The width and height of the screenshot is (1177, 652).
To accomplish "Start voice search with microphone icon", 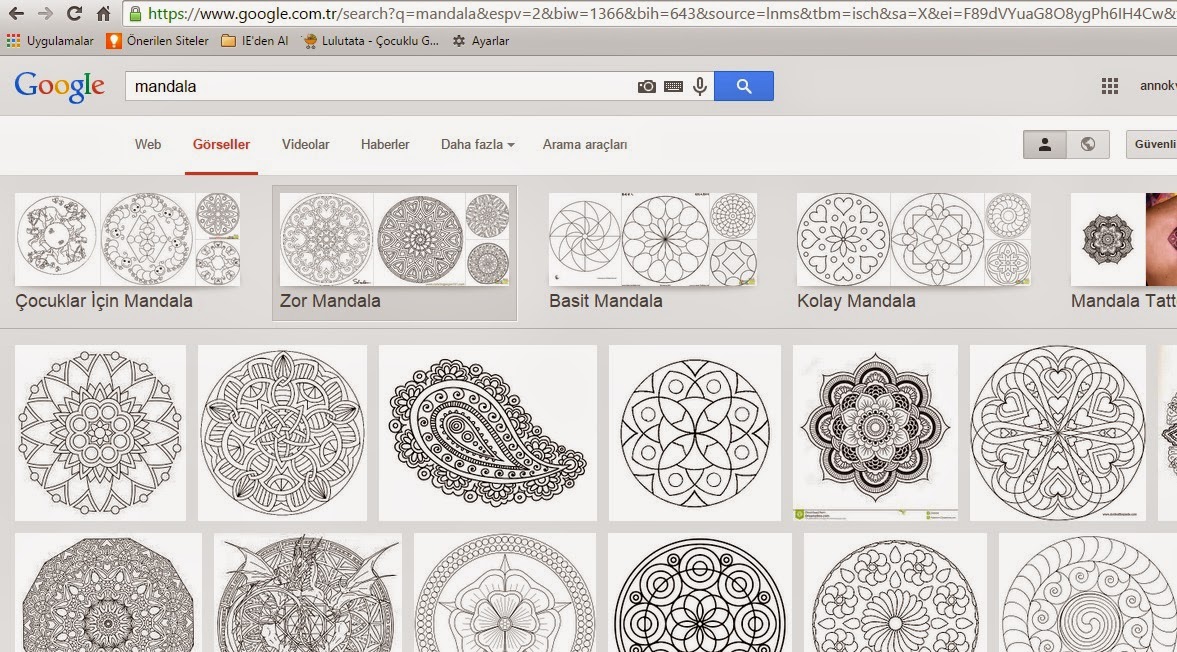I will 700,86.
